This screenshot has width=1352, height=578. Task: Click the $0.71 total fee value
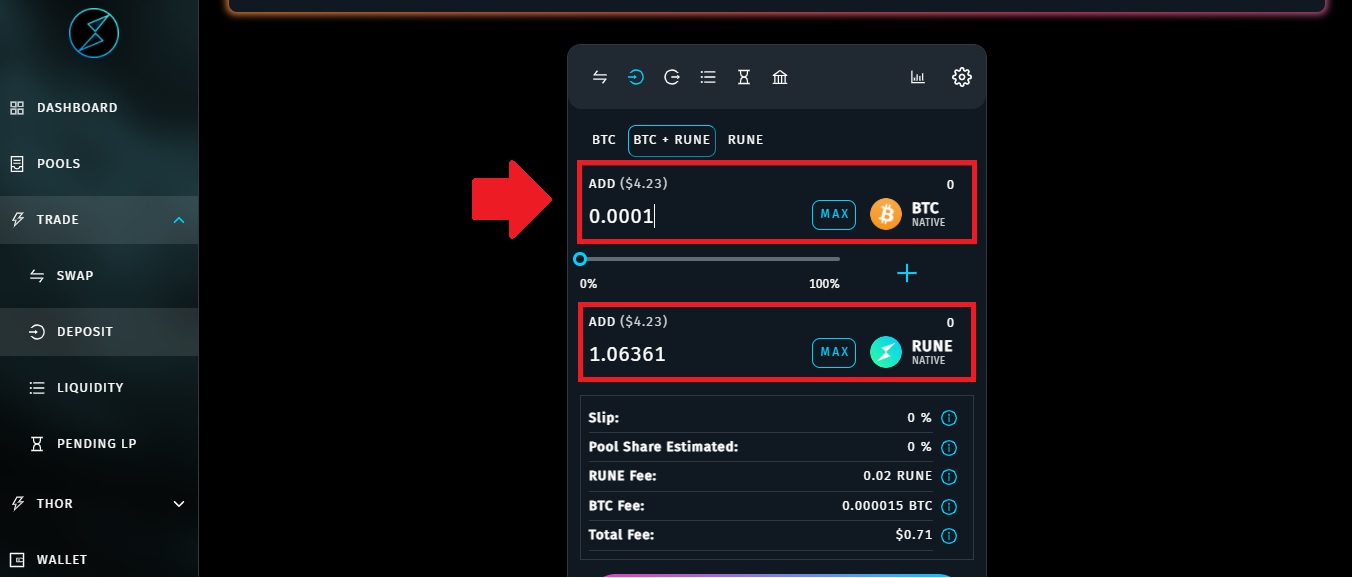pyautogui.click(x=914, y=535)
